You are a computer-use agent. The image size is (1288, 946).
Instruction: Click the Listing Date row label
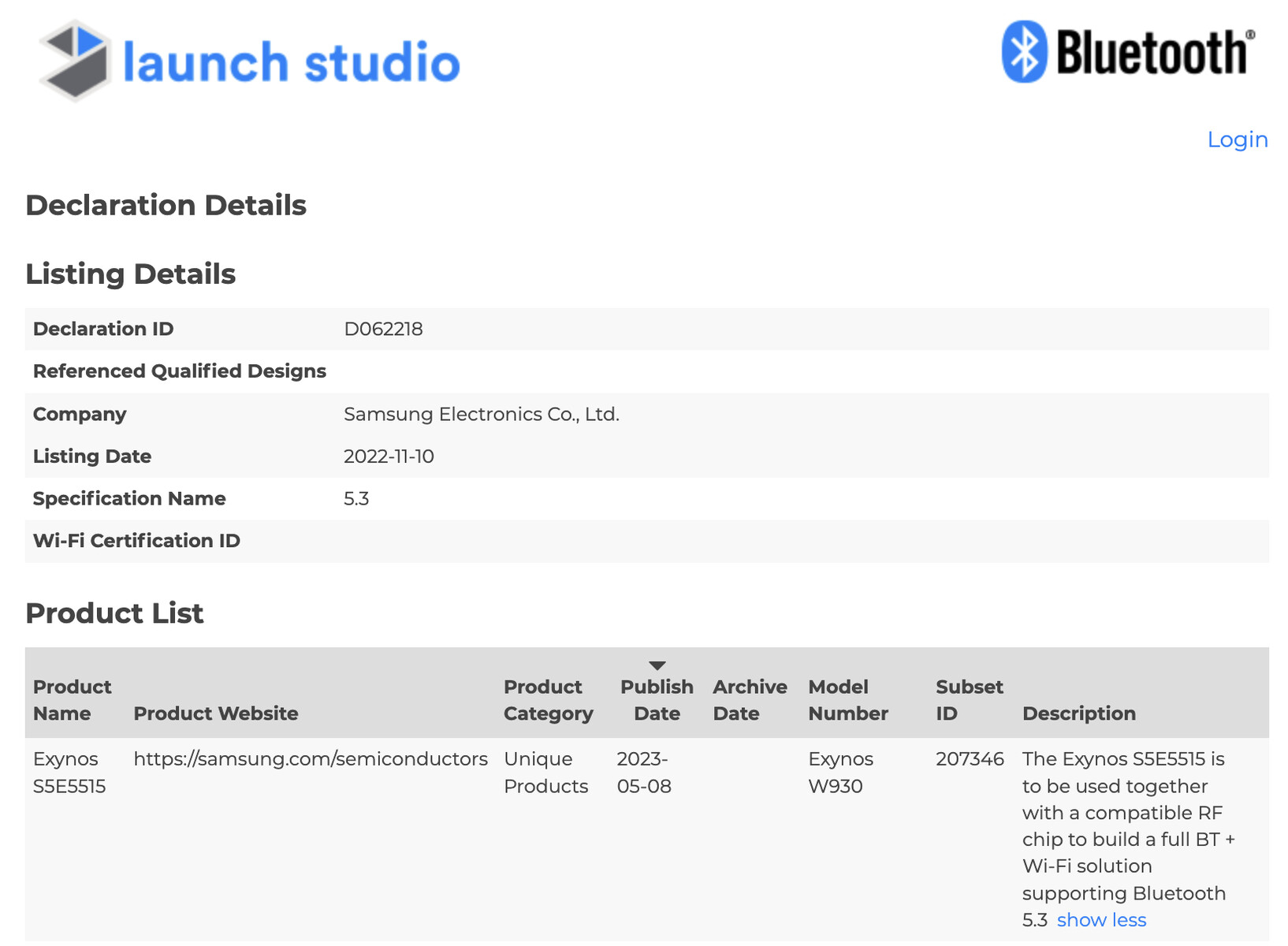tap(92, 456)
